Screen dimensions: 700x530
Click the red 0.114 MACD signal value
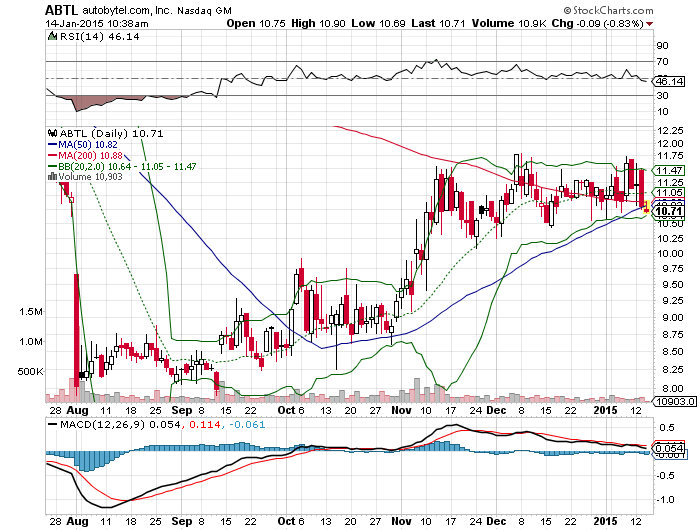pyautogui.click(x=205, y=424)
